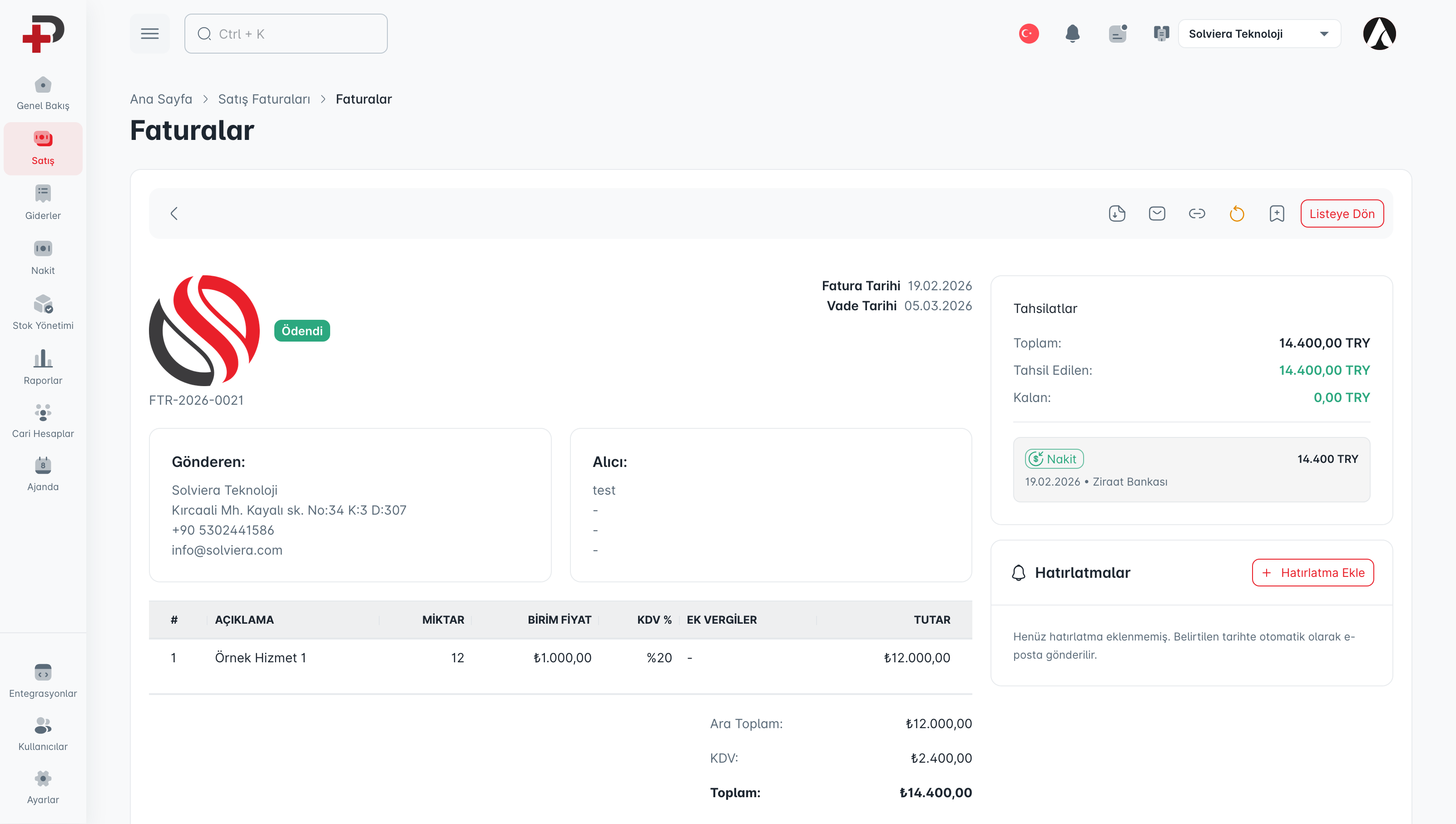Open the messages chat icon
Screen dimensions: 1456x824
[1117, 34]
